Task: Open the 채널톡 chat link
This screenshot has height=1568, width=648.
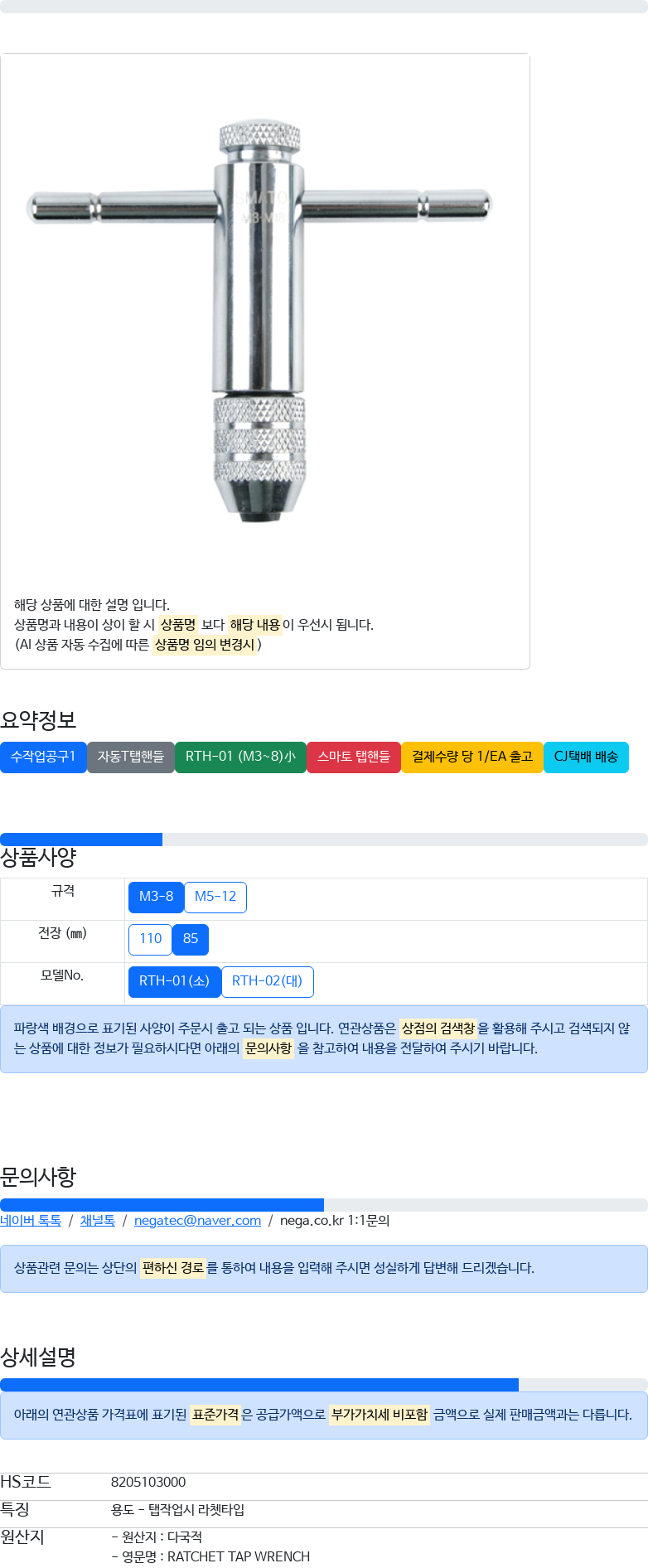Action: tap(98, 1221)
